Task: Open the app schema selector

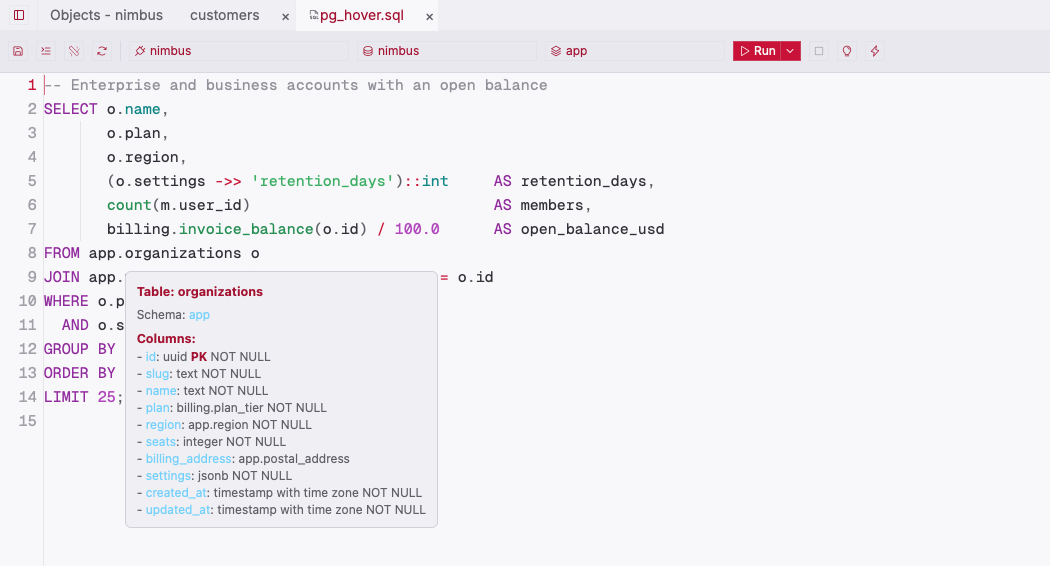Action: [x=635, y=51]
